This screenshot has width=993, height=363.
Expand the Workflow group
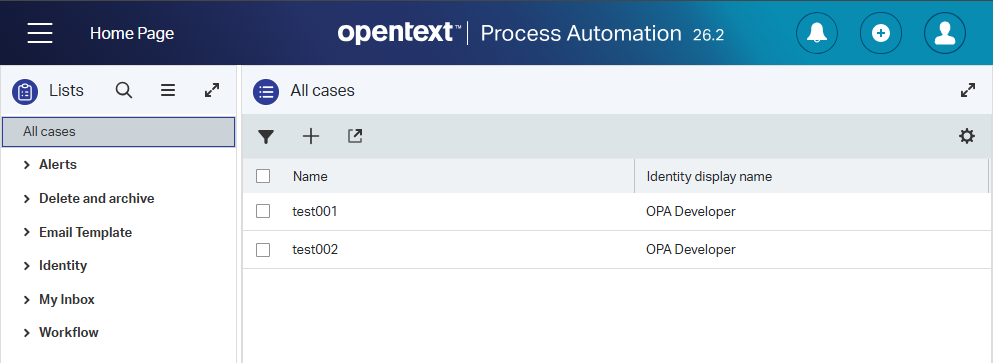[27, 333]
